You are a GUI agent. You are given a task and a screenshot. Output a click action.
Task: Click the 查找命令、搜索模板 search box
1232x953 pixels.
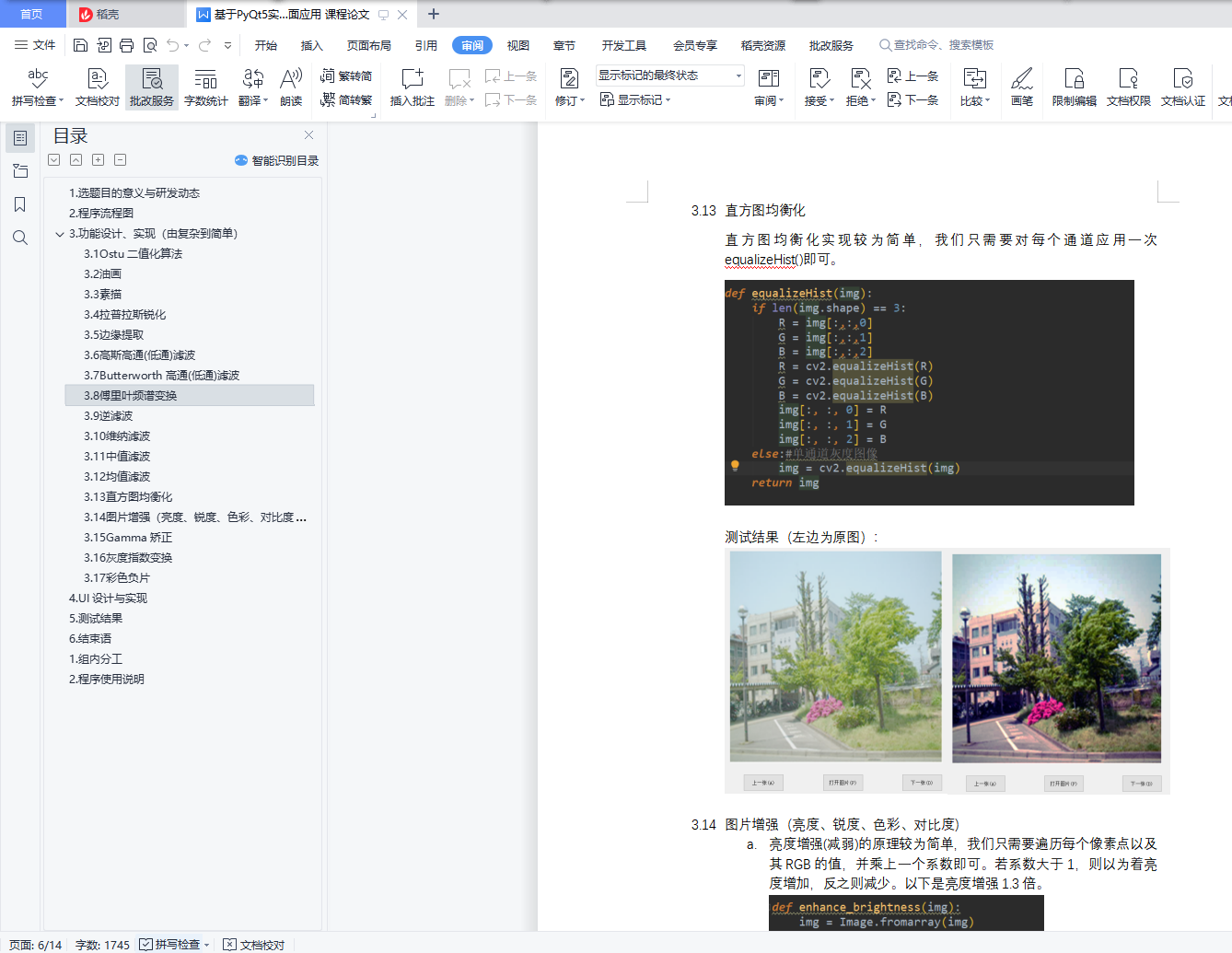coord(936,45)
